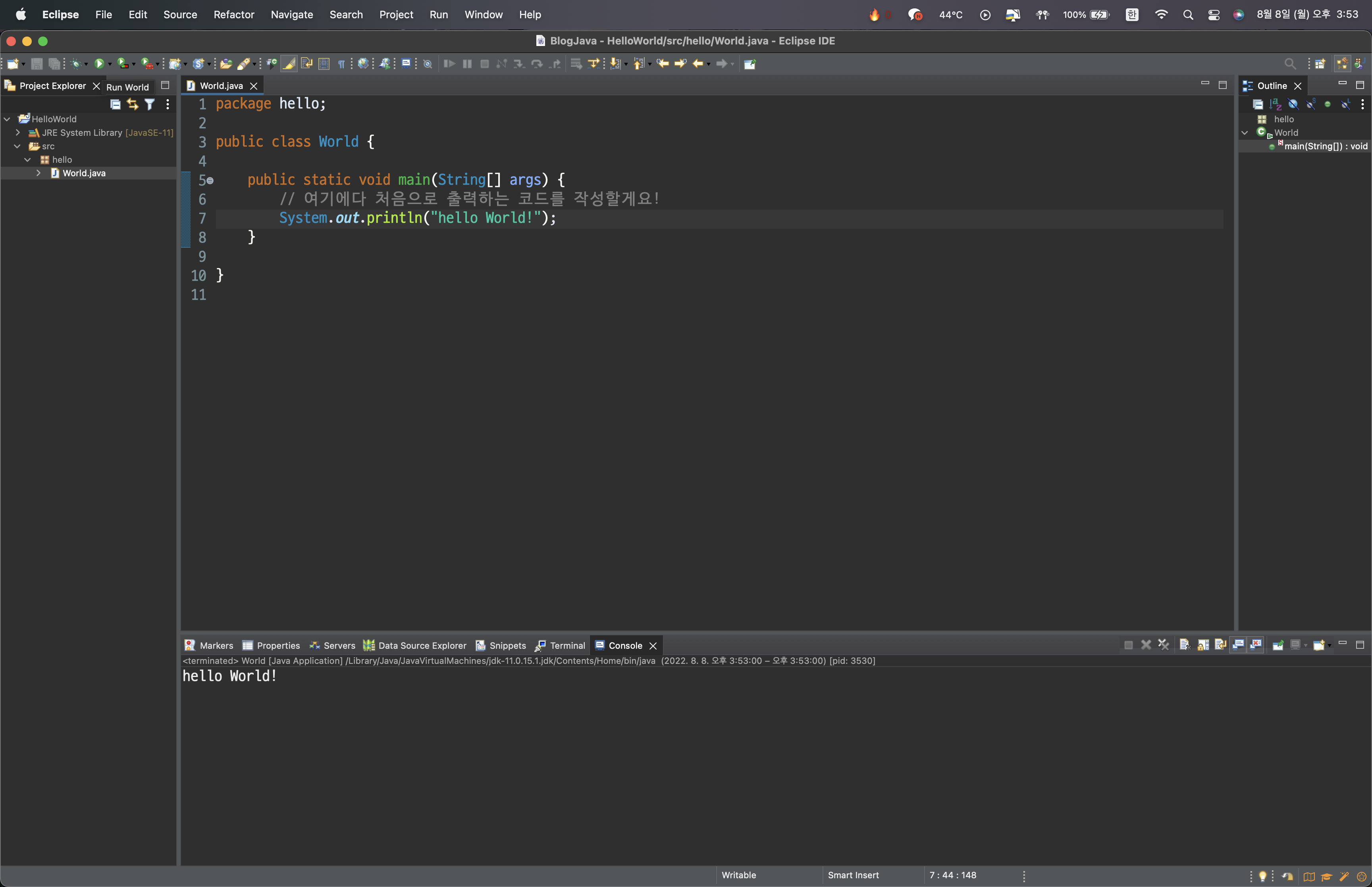This screenshot has width=1372, height=887.
Task: Expand the JRE System Library node
Action: 18,133
